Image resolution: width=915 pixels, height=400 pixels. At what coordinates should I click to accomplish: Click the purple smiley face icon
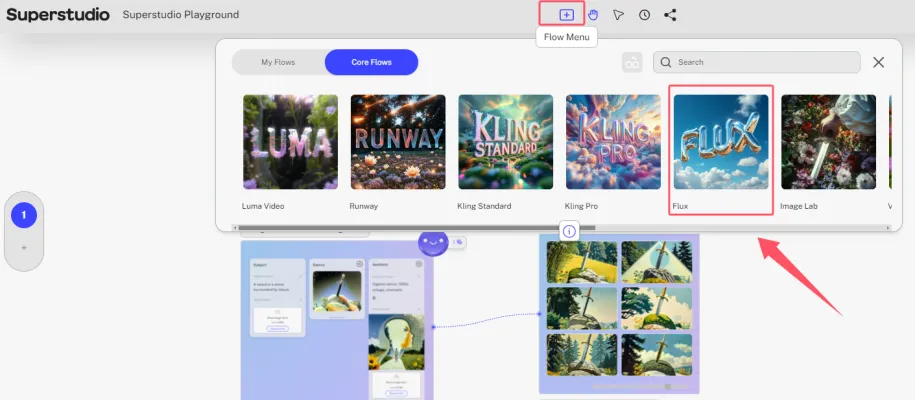(x=434, y=242)
